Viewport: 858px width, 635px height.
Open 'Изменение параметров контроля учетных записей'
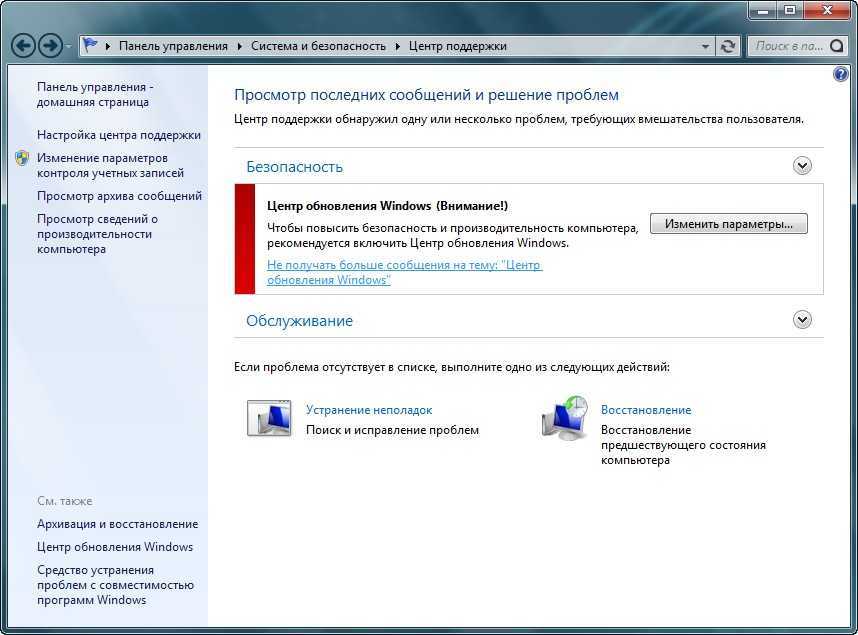tap(111, 165)
